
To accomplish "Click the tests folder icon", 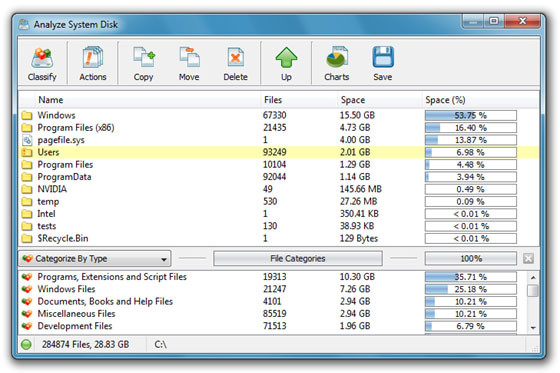I will [27, 226].
